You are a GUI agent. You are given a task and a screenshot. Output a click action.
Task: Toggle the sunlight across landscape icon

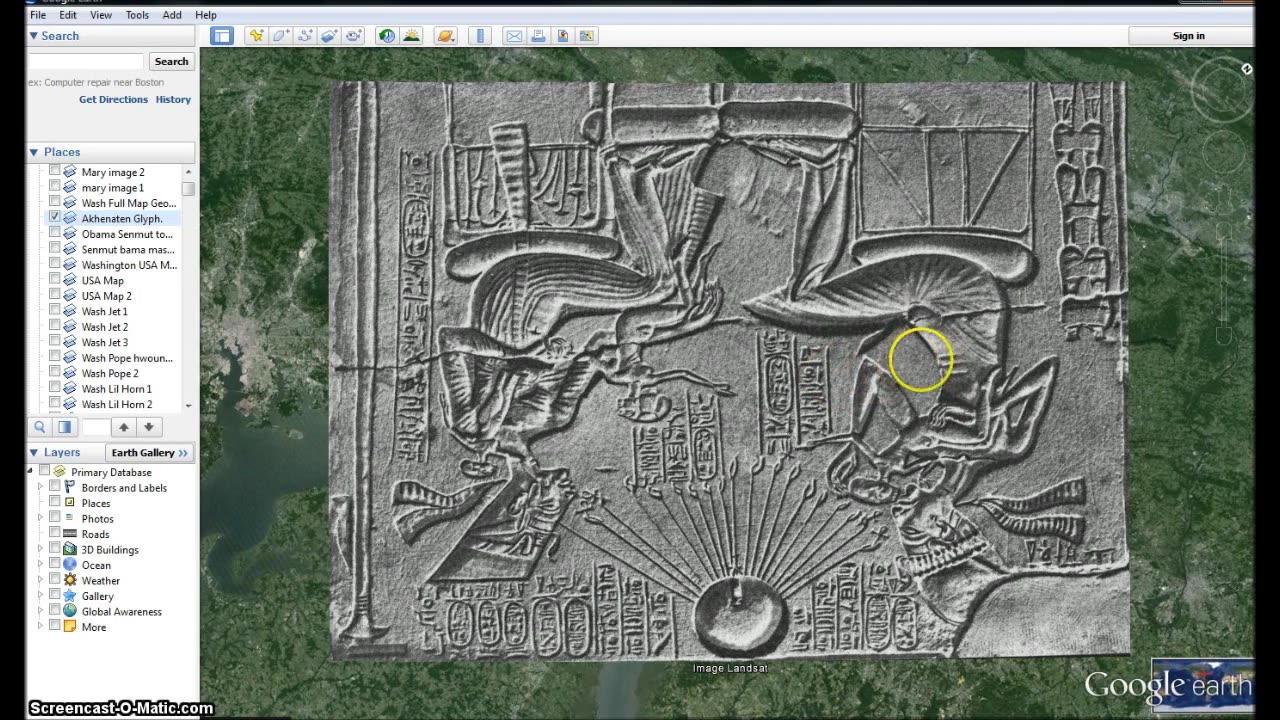[x=412, y=36]
